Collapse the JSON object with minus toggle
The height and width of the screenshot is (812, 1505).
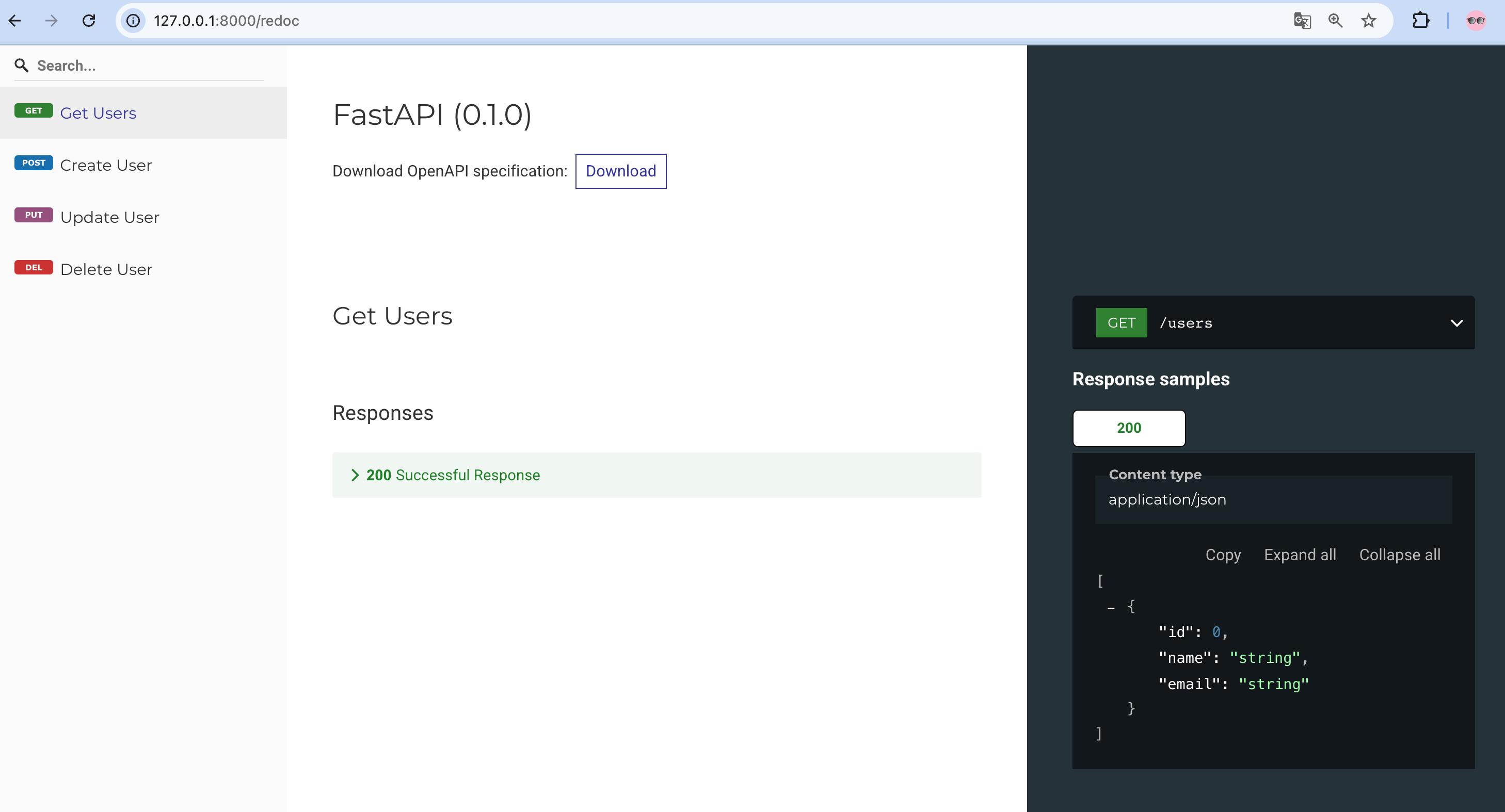point(1111,608)
